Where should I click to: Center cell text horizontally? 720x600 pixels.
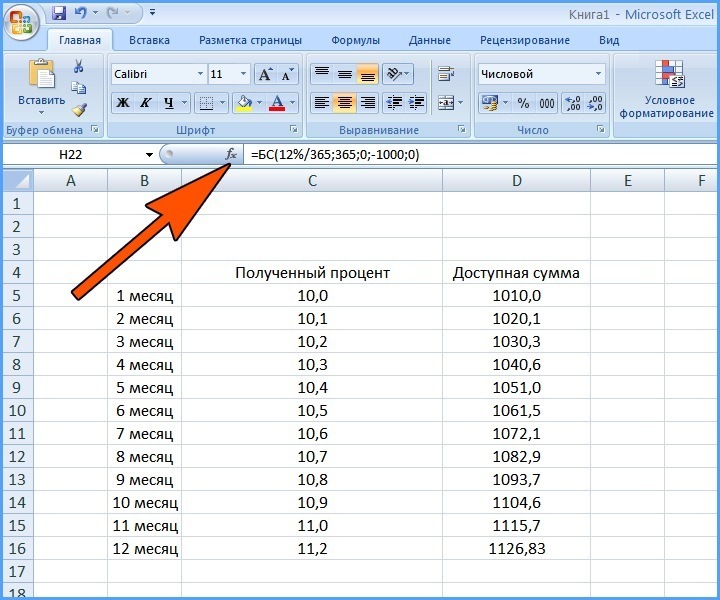point(345,103)
